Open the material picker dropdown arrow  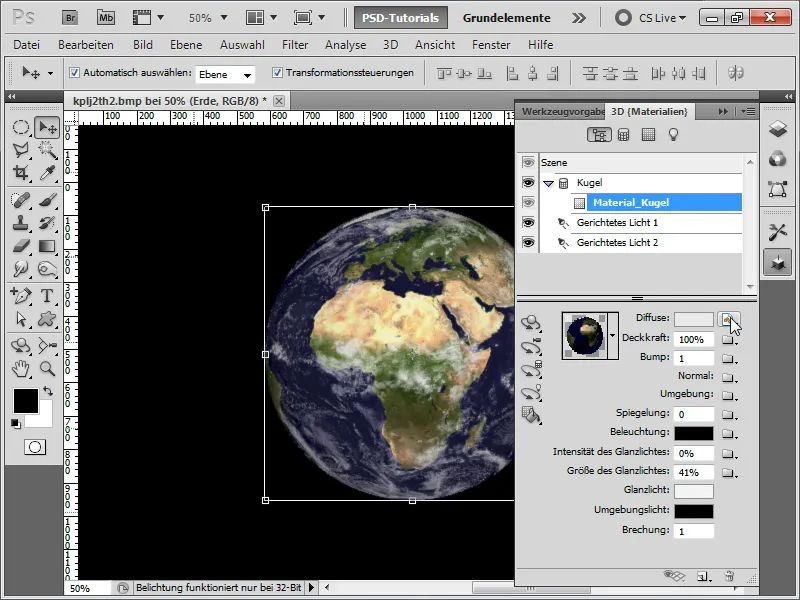tap(612, 336)
